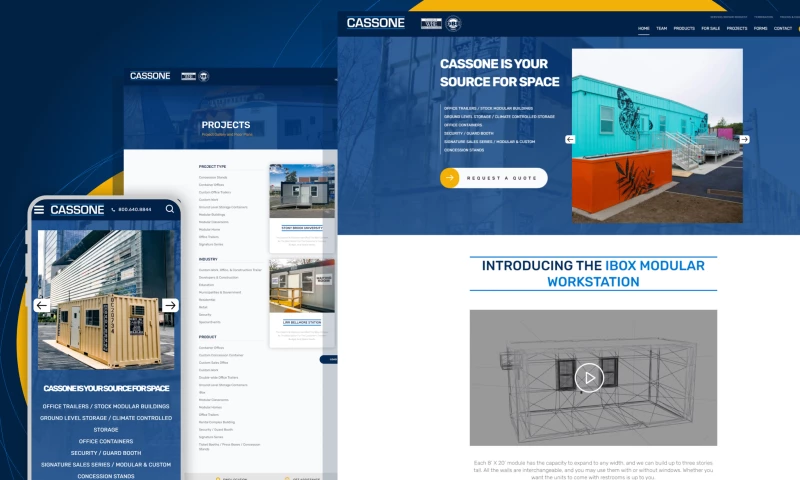This screenshot has width=800, height=480.
Task: Click 'Office Containers' in the mobile mockup list
Action: 106,441
